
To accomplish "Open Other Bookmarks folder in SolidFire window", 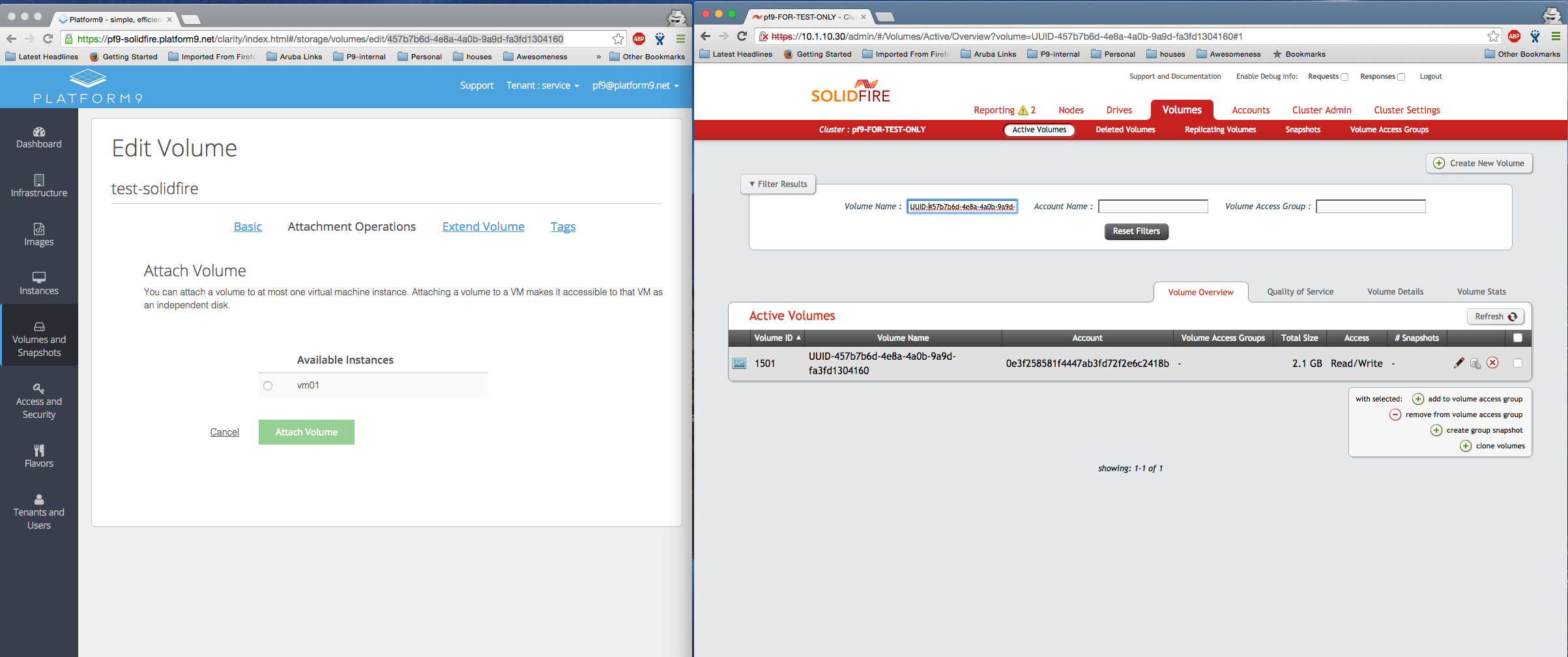I will pos(1522,54).
